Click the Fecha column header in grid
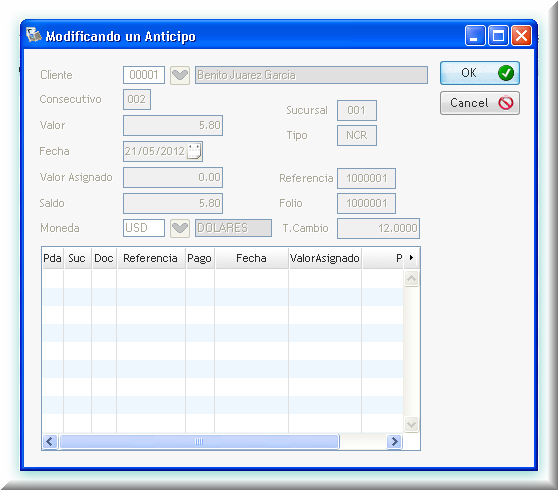Image resolution: width=558 pixels, height=490 pixels. click(251, 258)
